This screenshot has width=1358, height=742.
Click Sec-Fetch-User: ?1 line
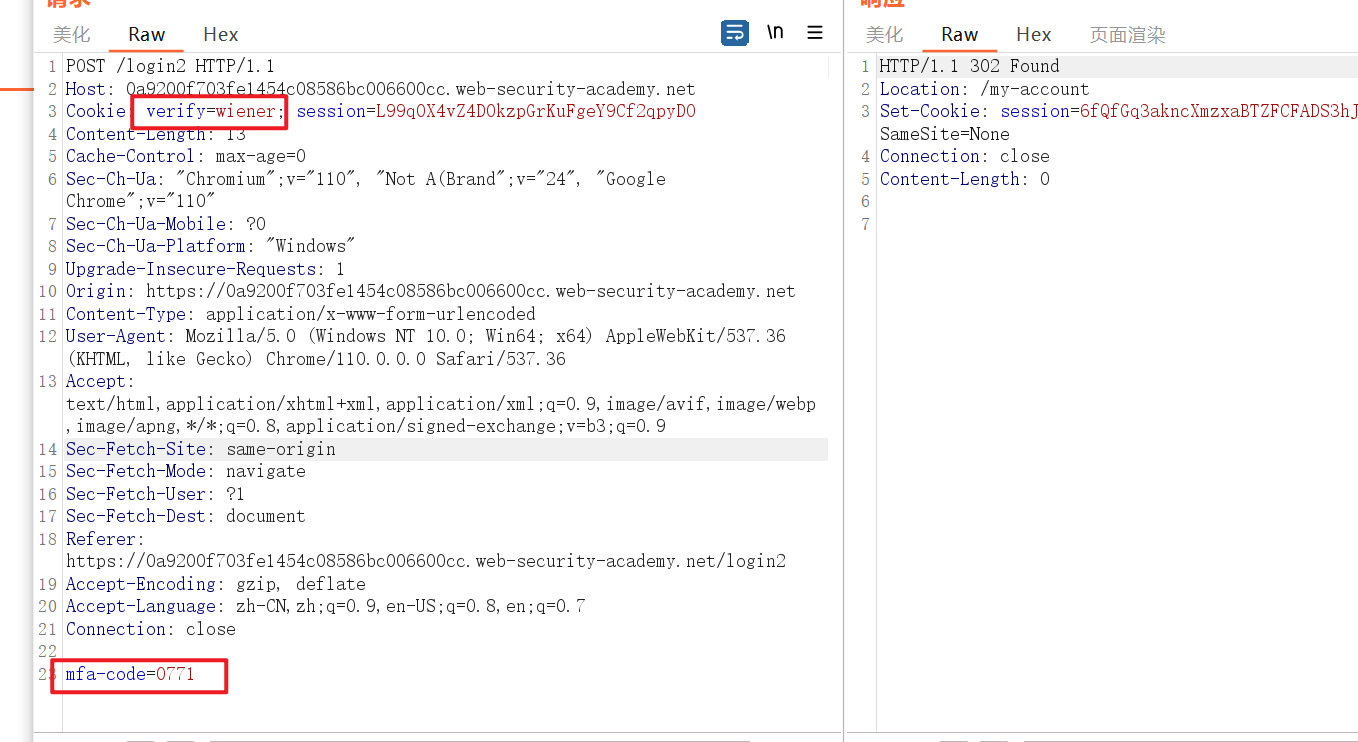click(x=155, y=494)
